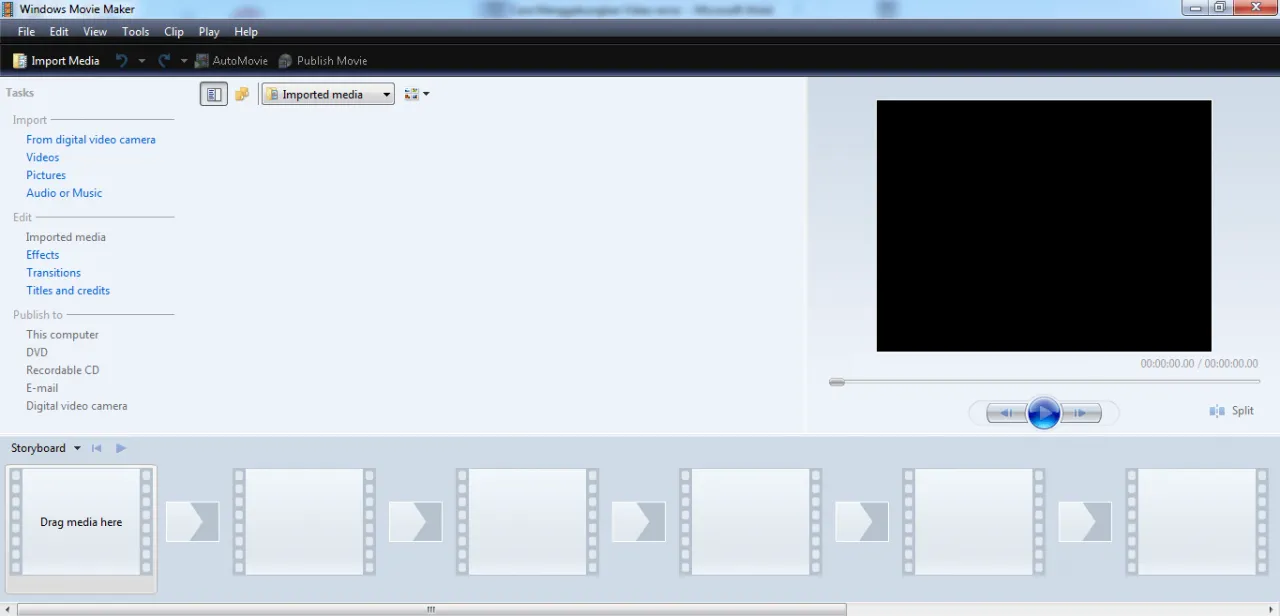Open the Tools menu
The height and width of the screenshot is (616, 1280).
(x=135, y=32)
